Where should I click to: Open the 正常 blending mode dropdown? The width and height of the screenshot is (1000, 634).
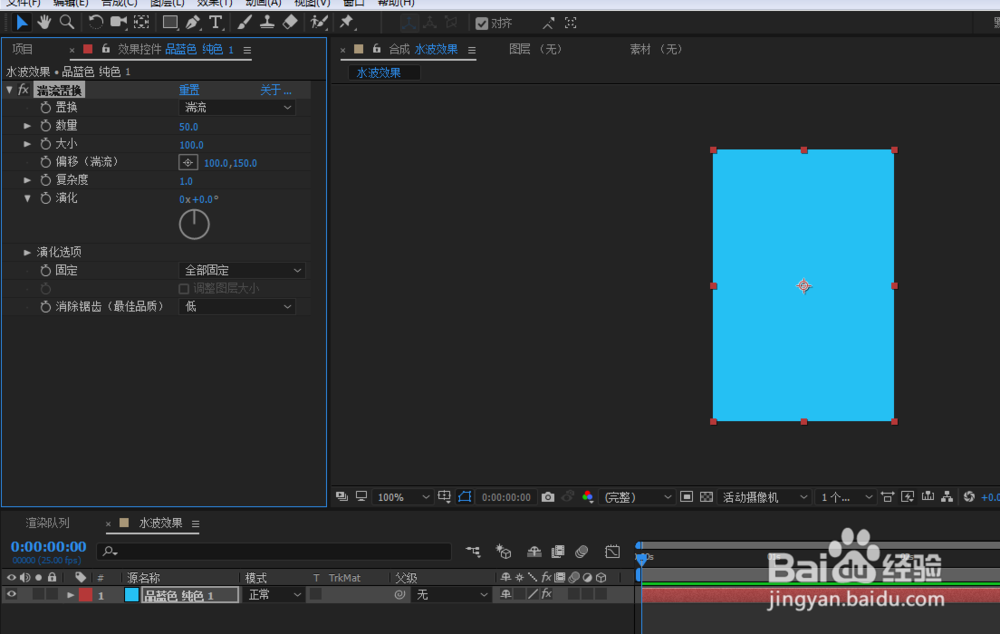(274, 594)
